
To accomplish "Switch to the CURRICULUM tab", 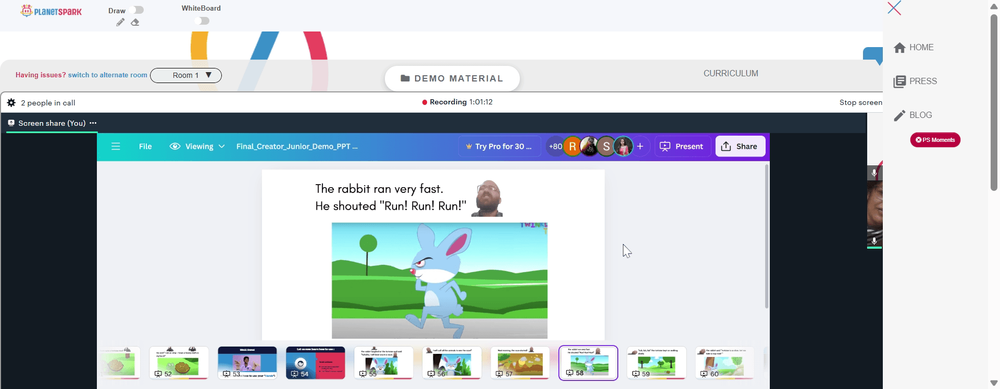I will click(x=731, y=73).
